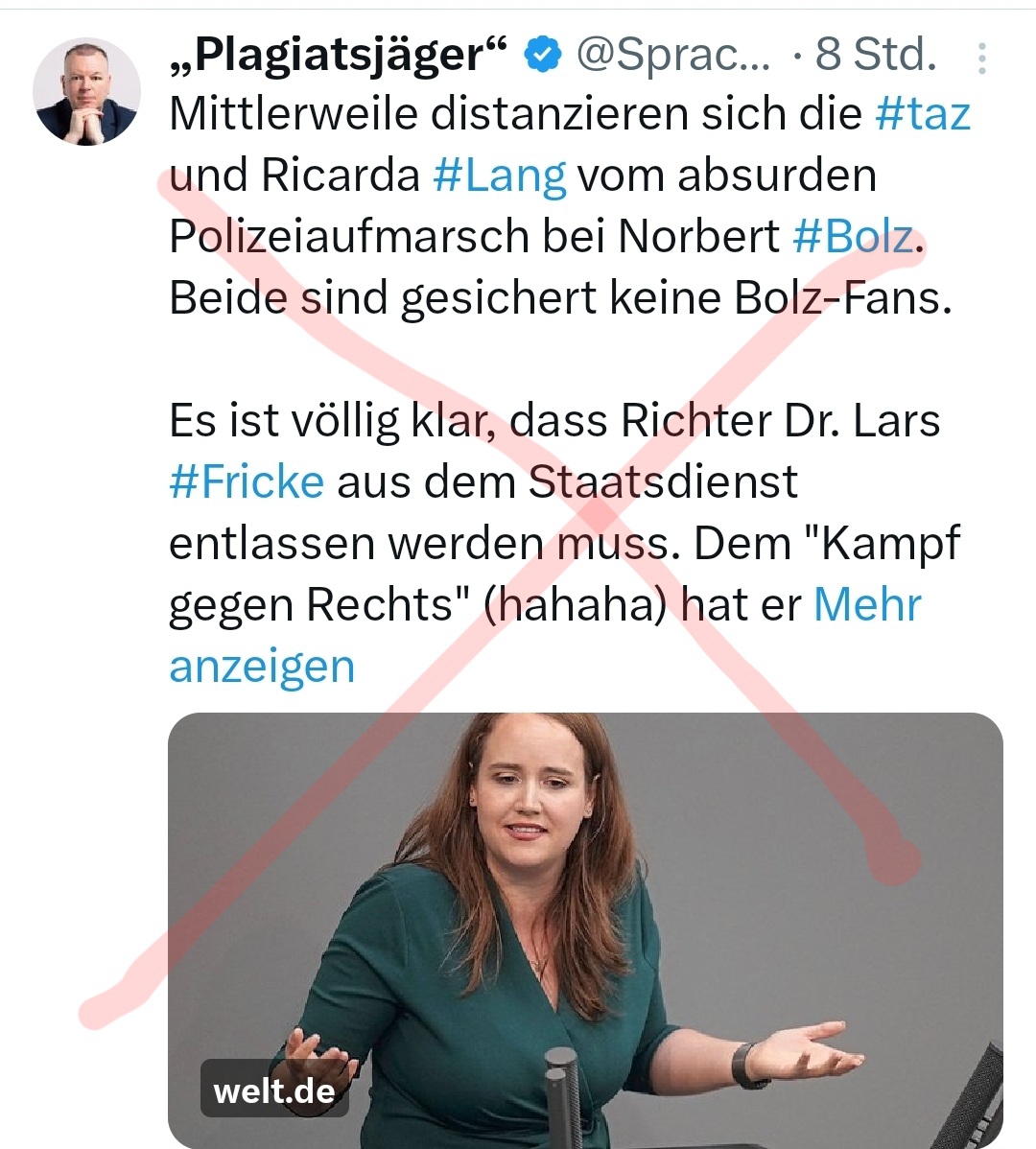Open the author's round profile avatar
Viewport: 1036px width, 1149px height.
[86, 92]
